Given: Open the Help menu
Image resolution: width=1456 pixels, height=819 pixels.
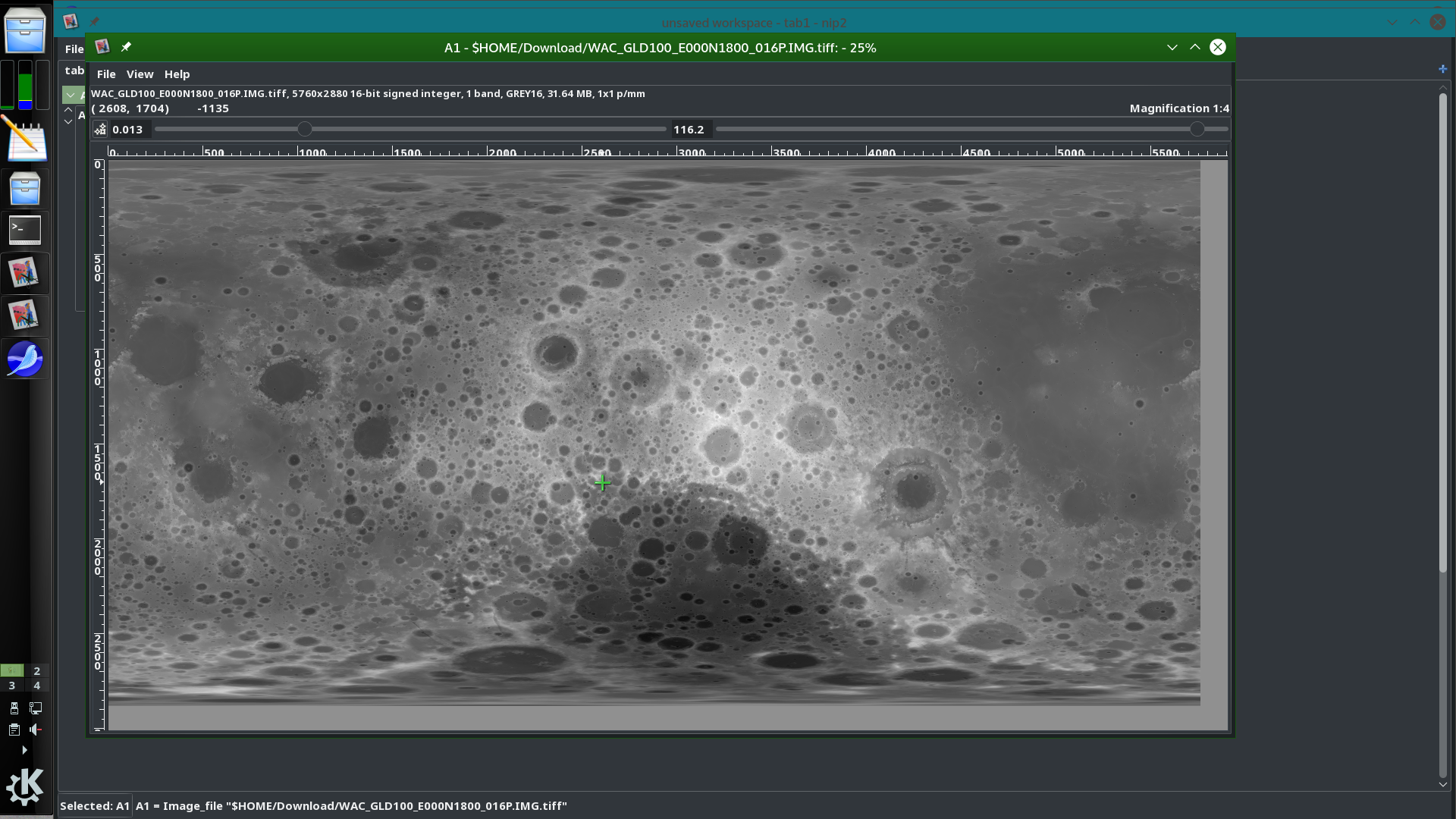Looking at the screenshot, I should (x=177, y=74).
